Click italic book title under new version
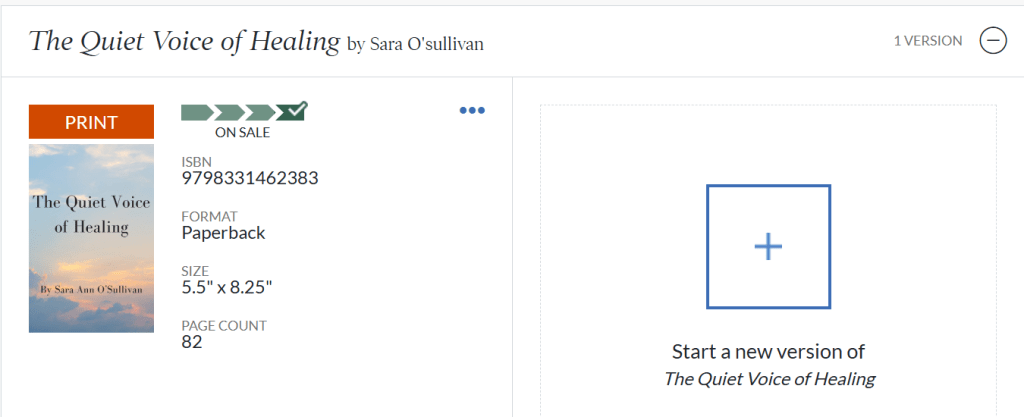This screenshot has height=417, width=1024. (769, 379)
